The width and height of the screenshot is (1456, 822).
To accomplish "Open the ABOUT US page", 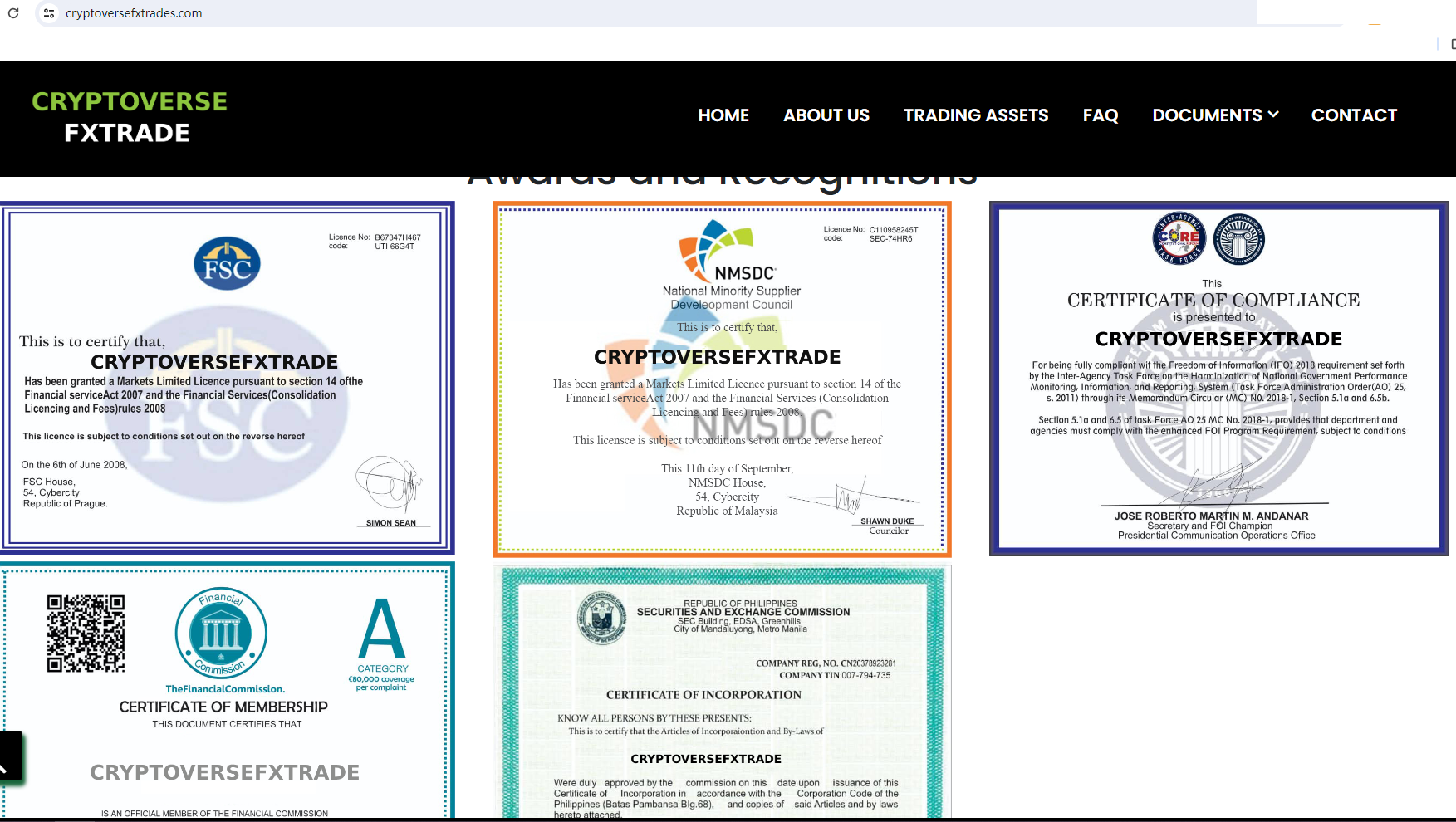I will pos(826,115).
